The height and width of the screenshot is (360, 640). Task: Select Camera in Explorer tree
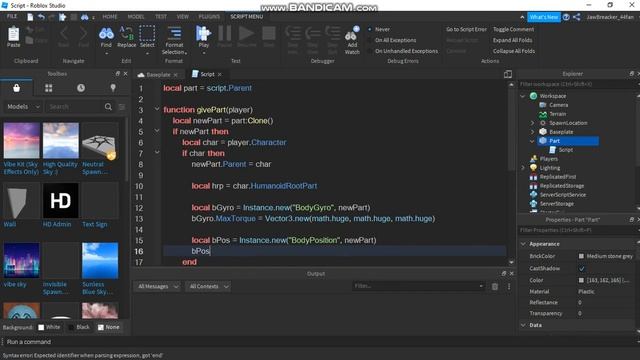point(558,105)
